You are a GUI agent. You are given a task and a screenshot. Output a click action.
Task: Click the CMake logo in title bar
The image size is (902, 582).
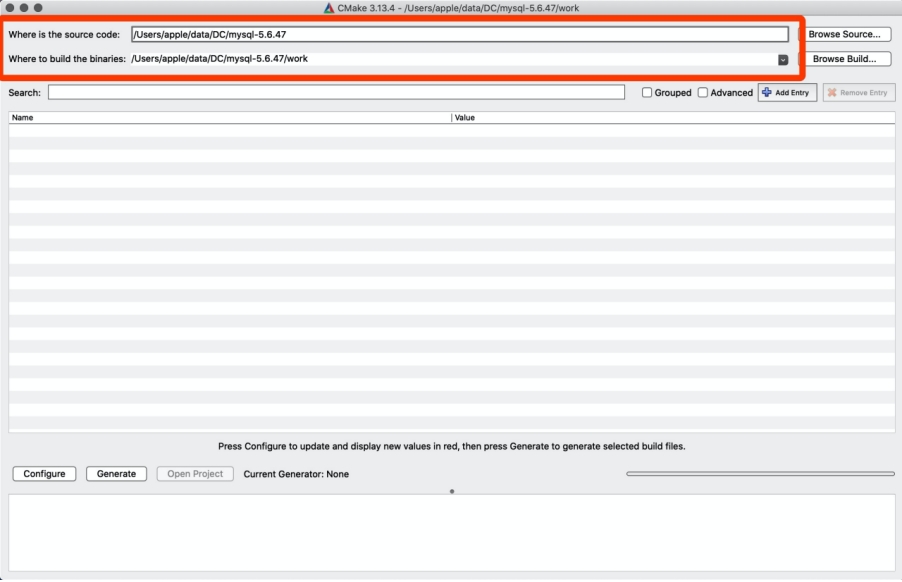[x=328, y=8]
